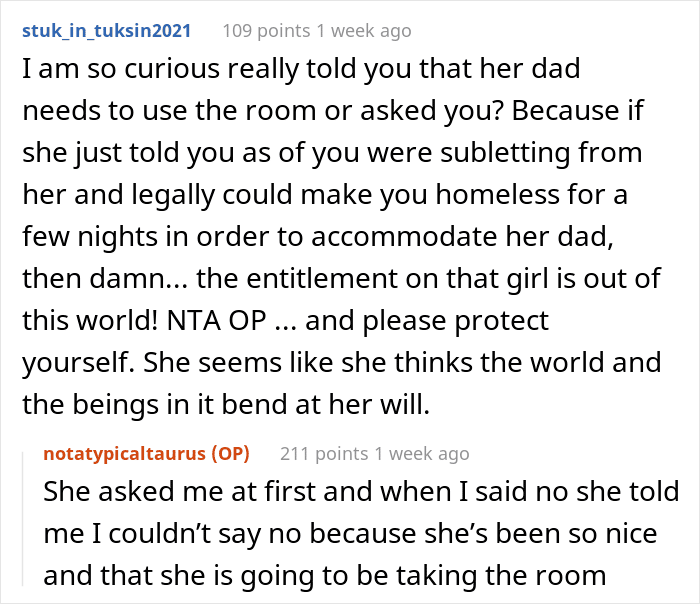Open stuk_in_tuksin2021's user profile
This screenshot has height=604, width=700.
click(105, 31)
